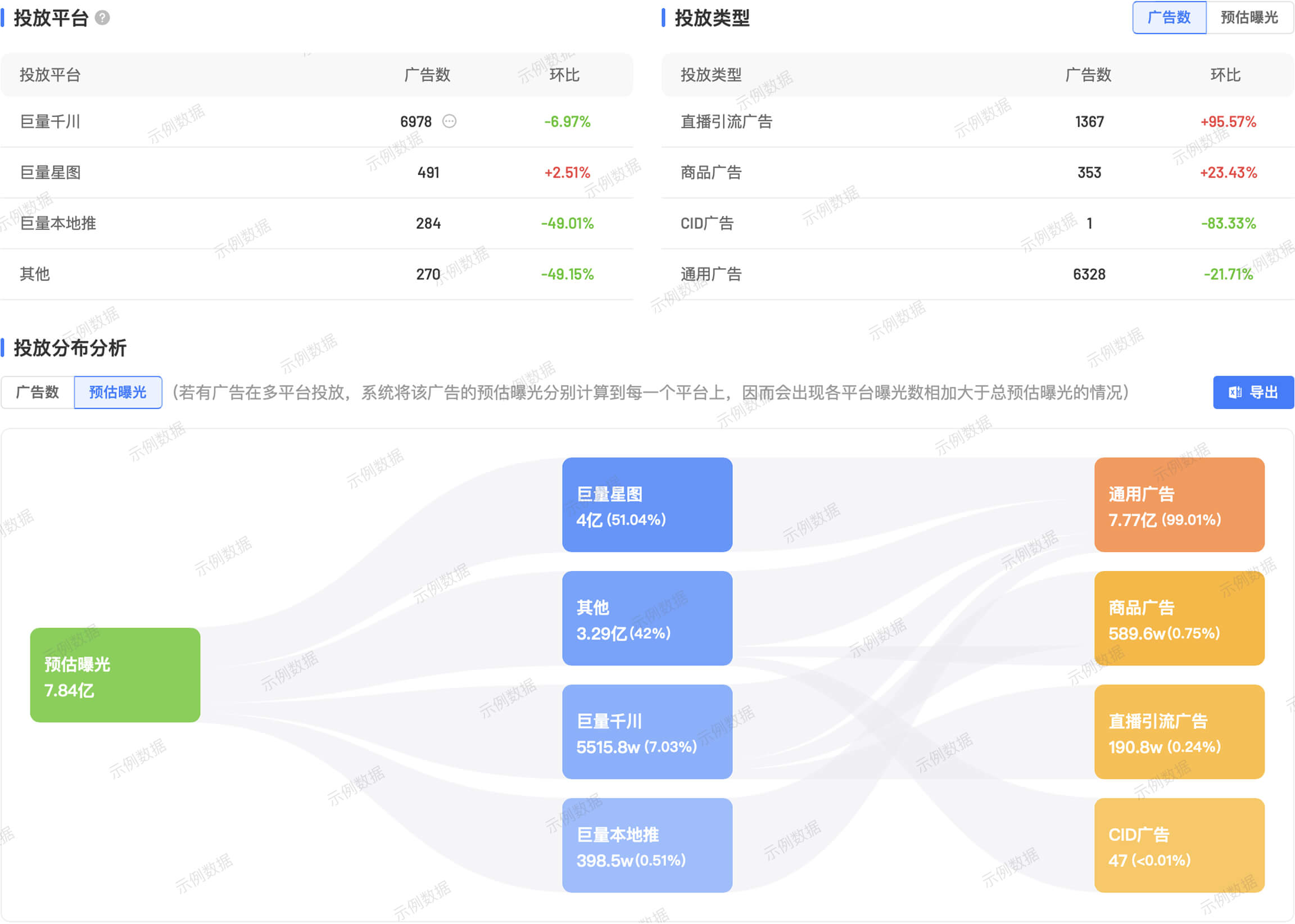Click the CID广告 47 node
The image size is (1295, 924).
[1180, 845]
